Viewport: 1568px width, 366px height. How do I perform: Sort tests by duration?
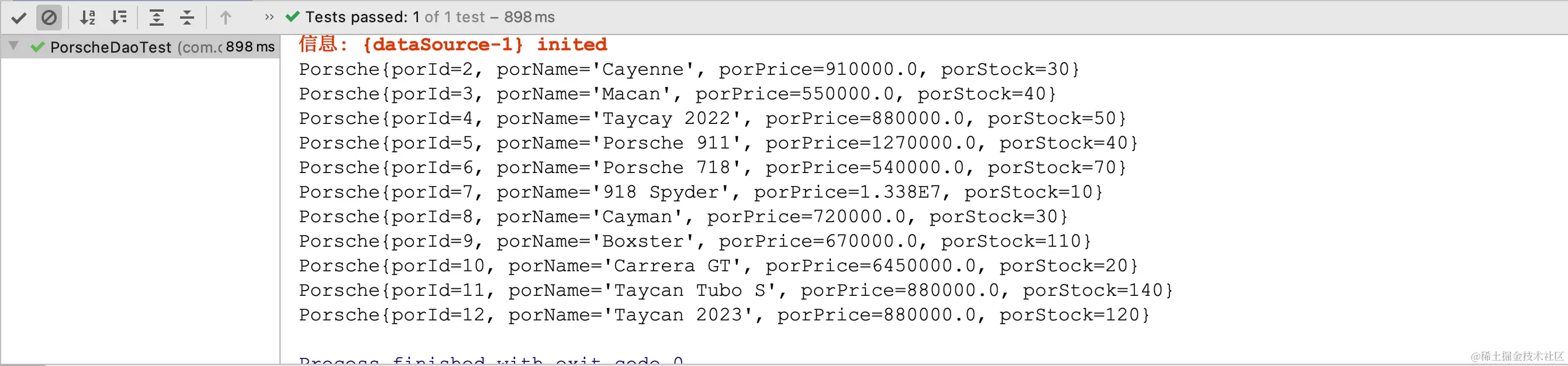[x=119, y=18]
